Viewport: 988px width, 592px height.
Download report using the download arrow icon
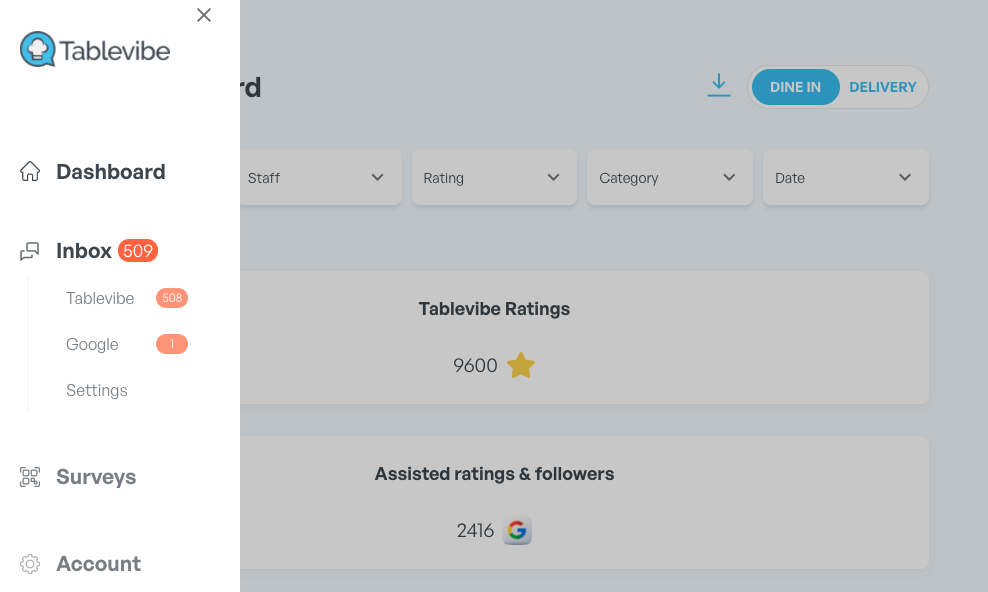point(718,86)
